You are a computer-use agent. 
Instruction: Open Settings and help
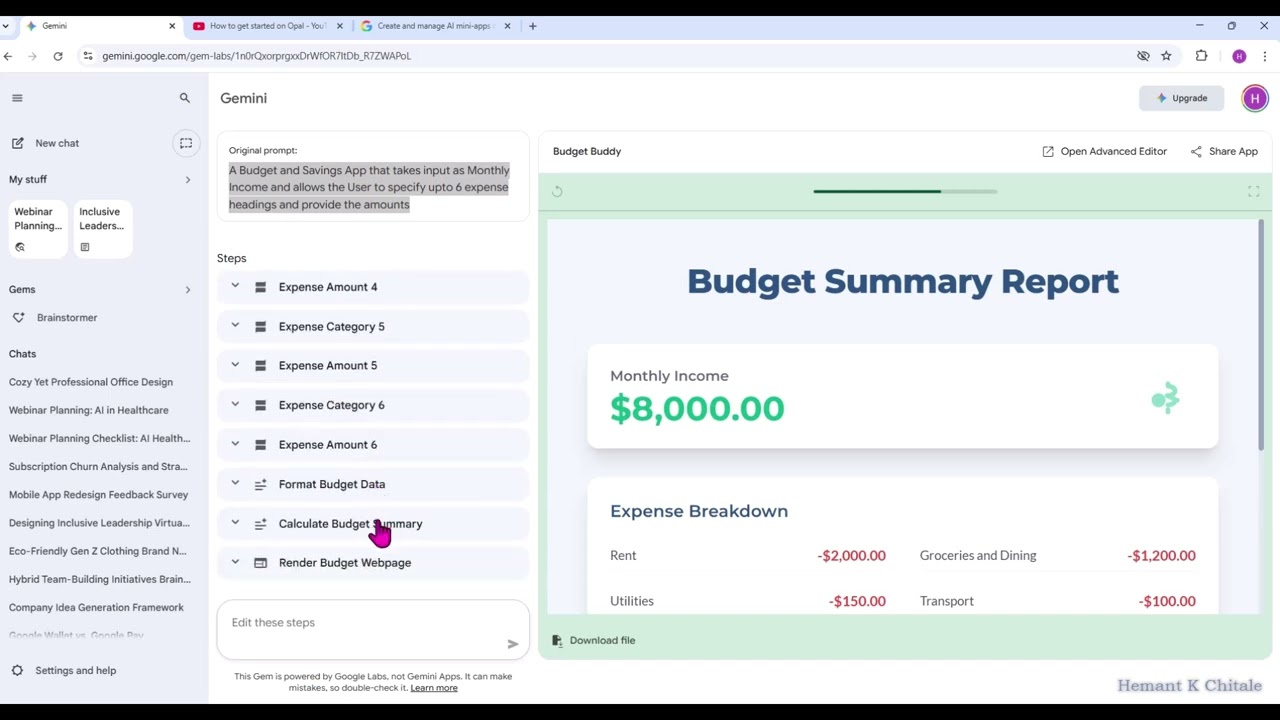click(x=64, y=670)
